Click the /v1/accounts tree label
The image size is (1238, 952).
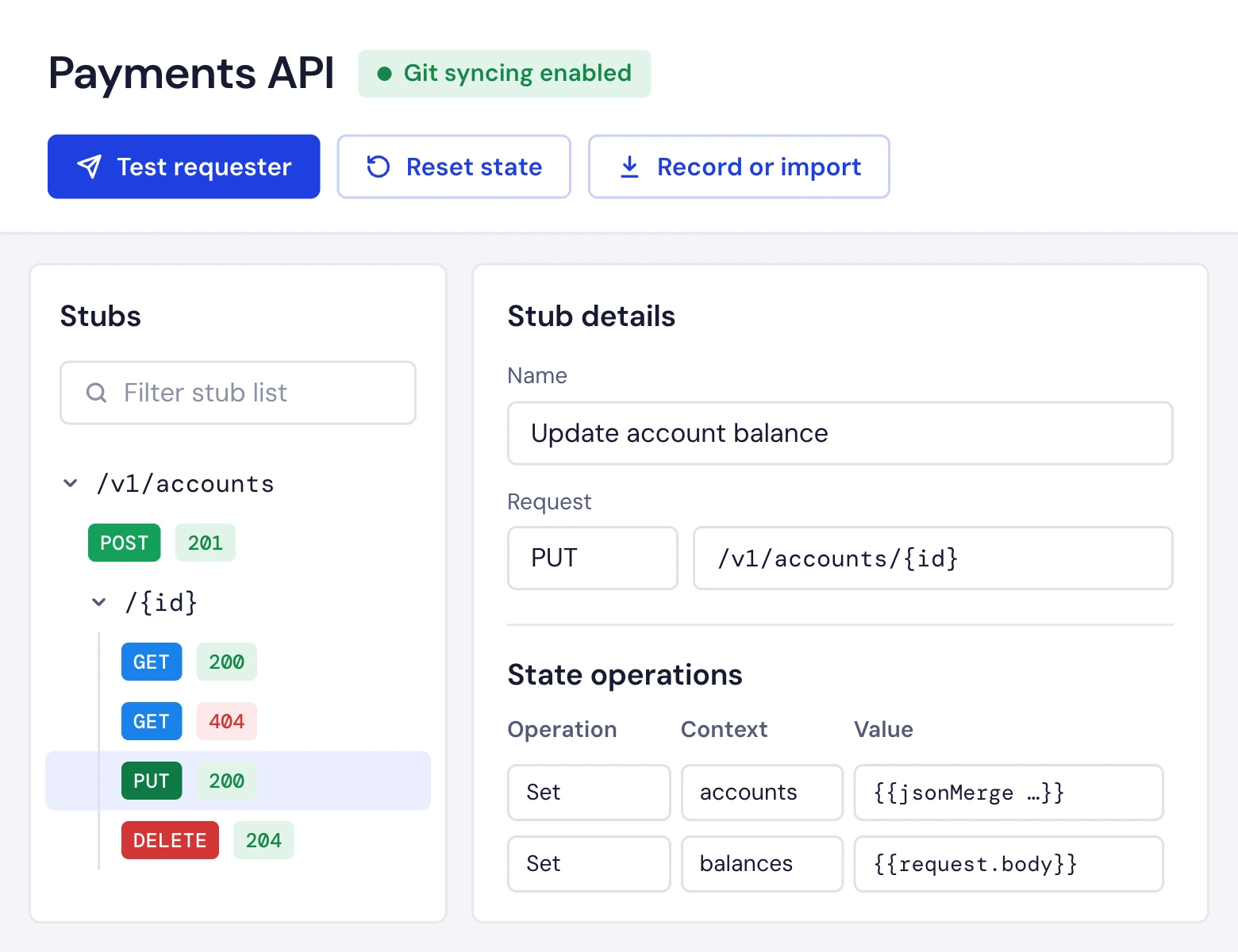pos(185,484)
